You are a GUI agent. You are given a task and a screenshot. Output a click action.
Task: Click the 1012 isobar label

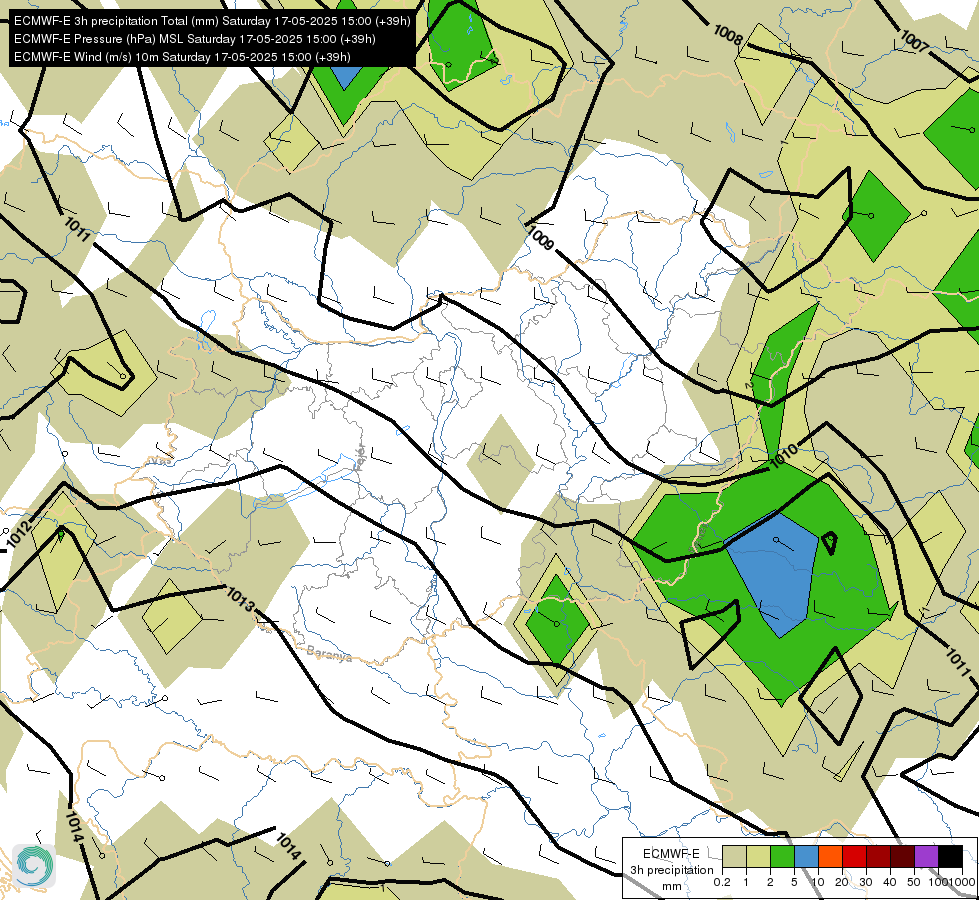click(19, 535)
